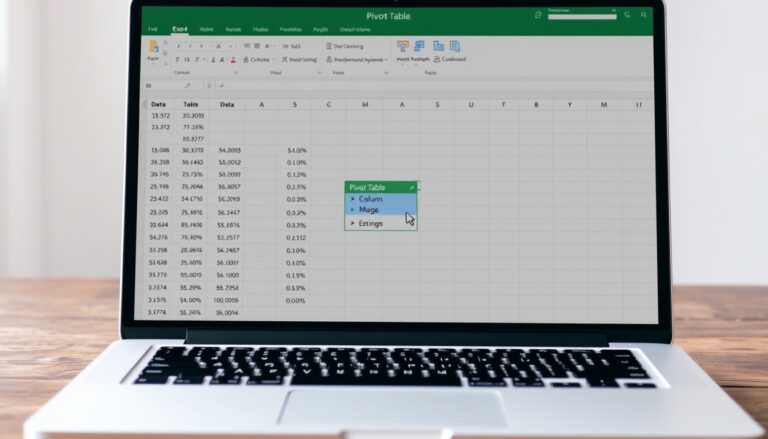Click the cell containing 0.2312
768x439 pixels.
tap(296, 238)
